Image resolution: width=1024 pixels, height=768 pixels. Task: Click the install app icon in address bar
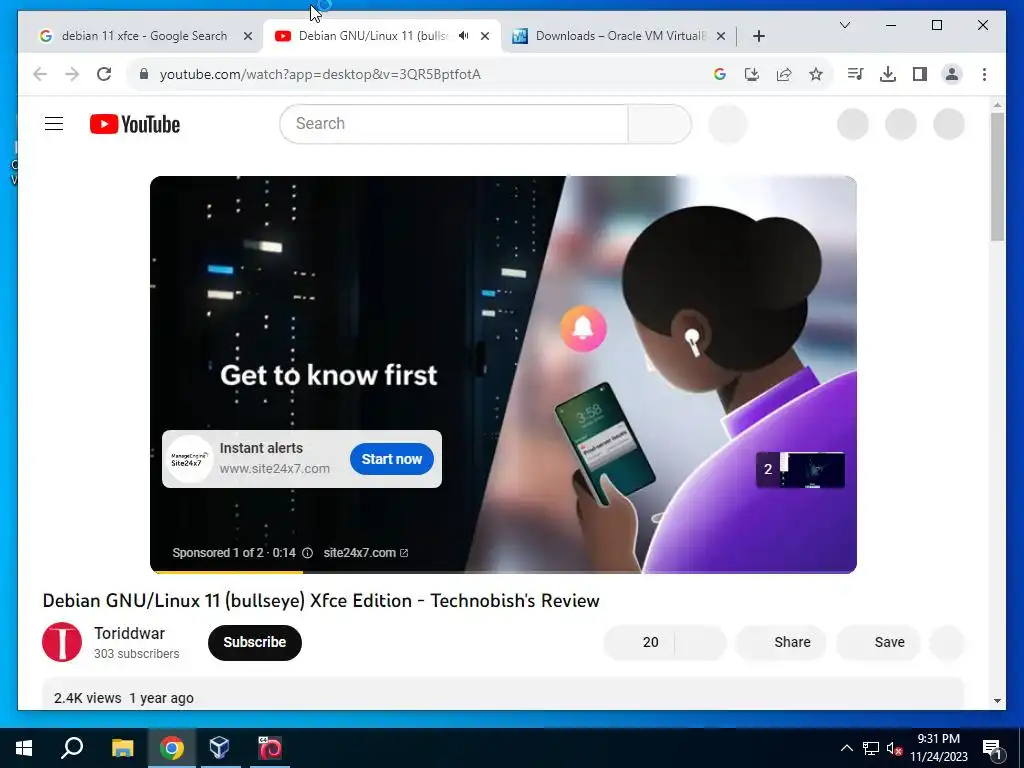tap(752, 74)
